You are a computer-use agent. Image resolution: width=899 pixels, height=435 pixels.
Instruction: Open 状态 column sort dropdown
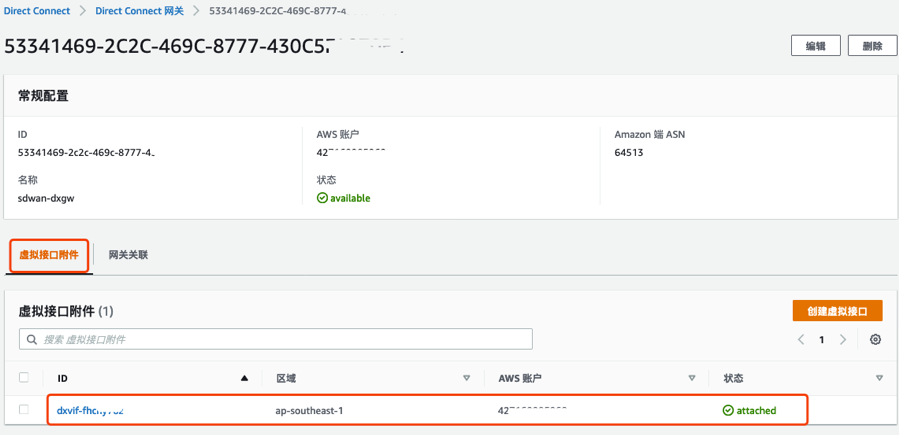(879, 378)
